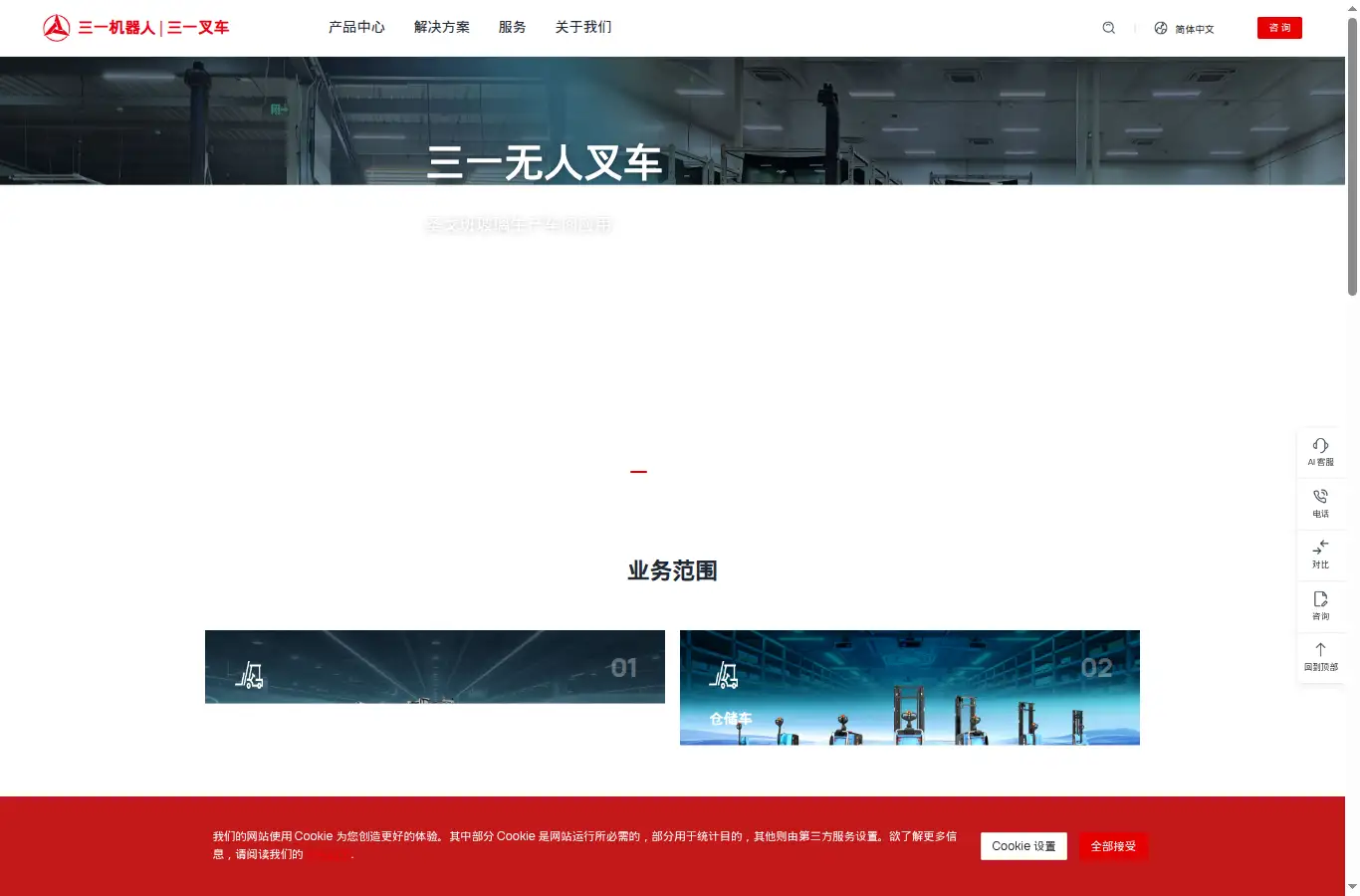Open the 产品中心 menu
This screenshot has width=1360, height=896.
point(356,27)
